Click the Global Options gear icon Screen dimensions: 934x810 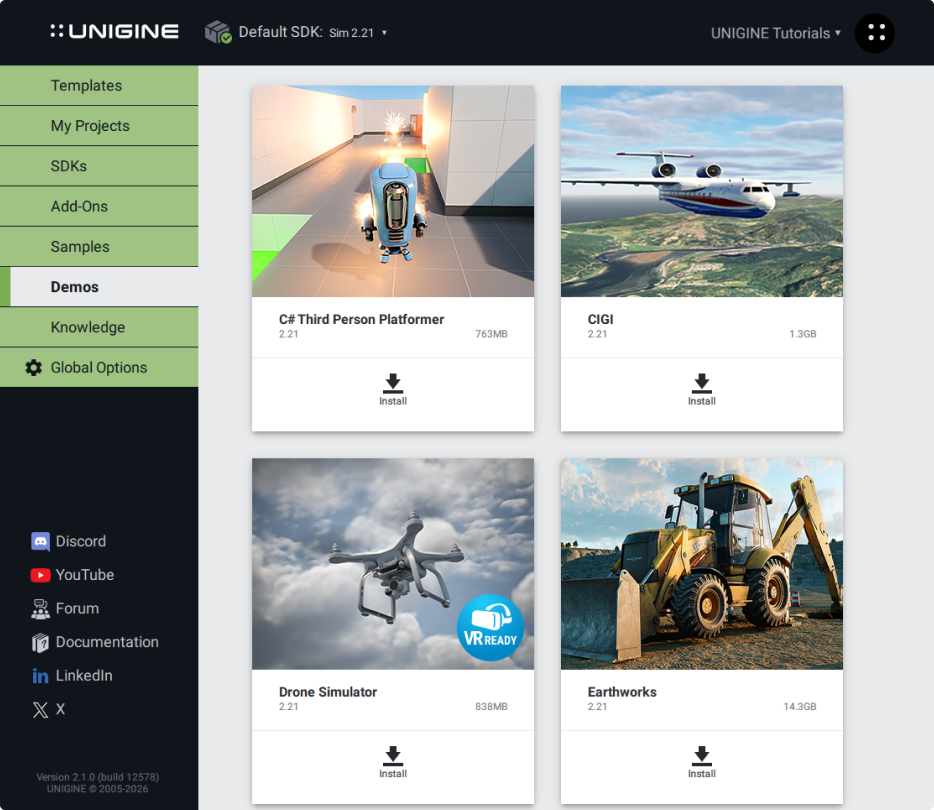(33, 367)
